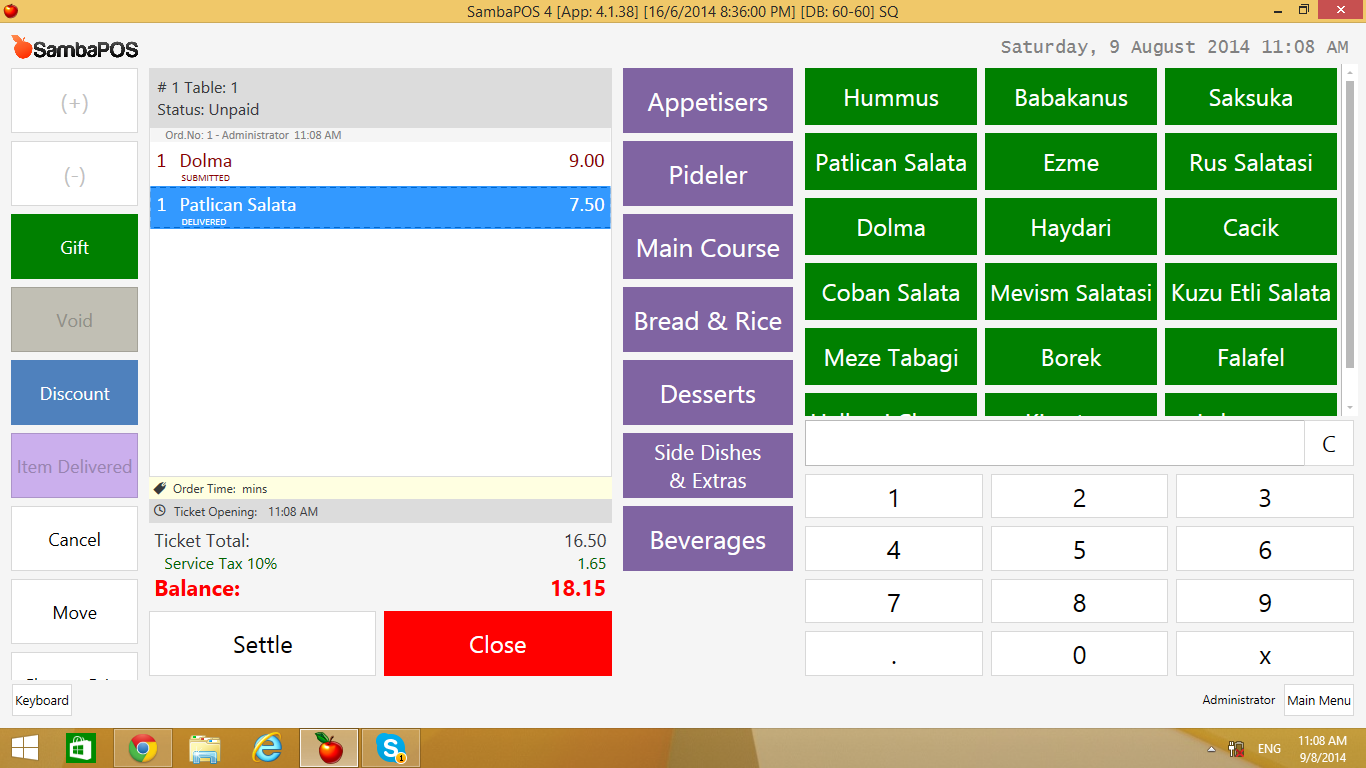
Task: Open the Main Course category
Action: tap(708, 247)
